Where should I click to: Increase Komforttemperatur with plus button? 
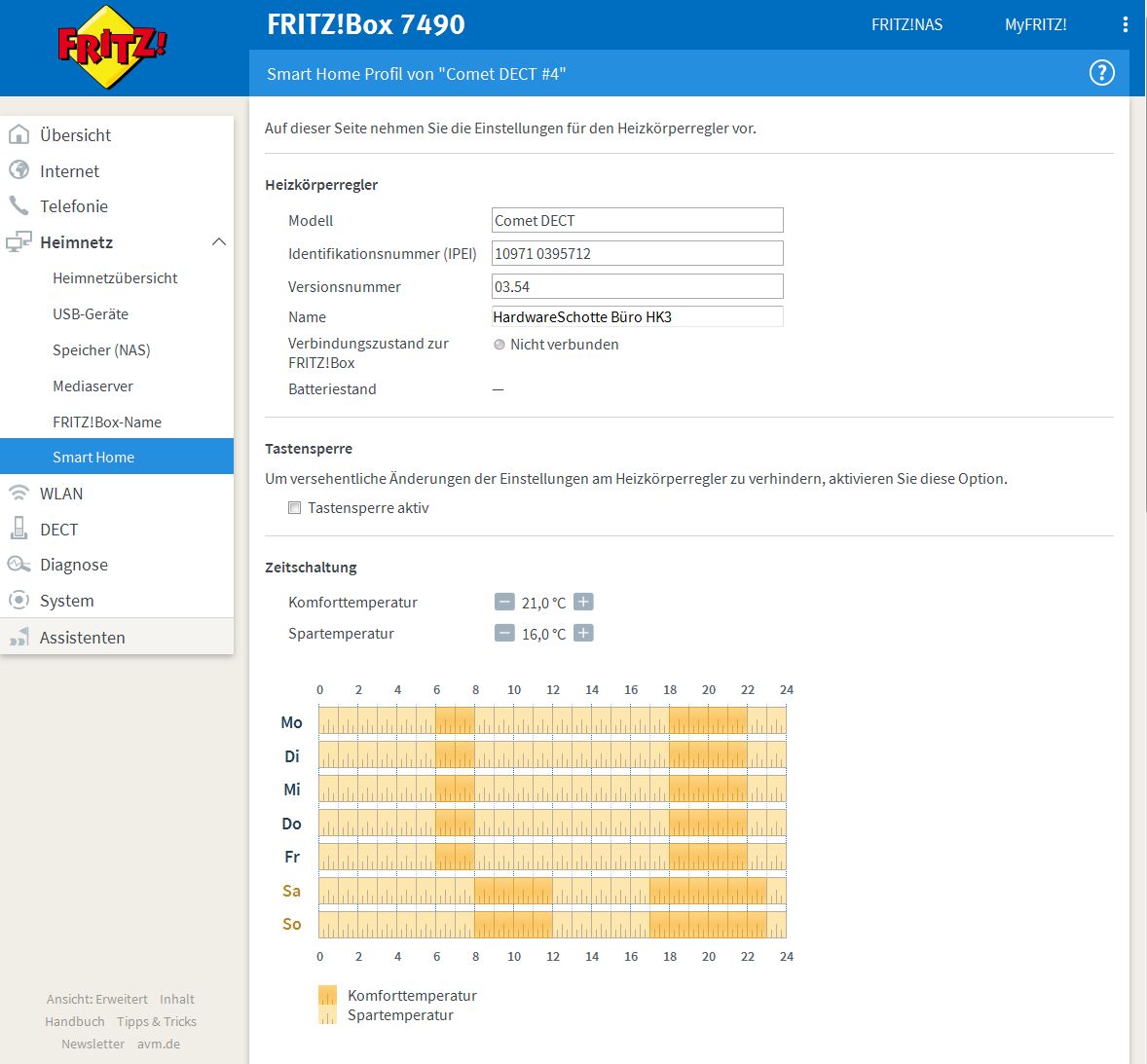click(583, 602)
